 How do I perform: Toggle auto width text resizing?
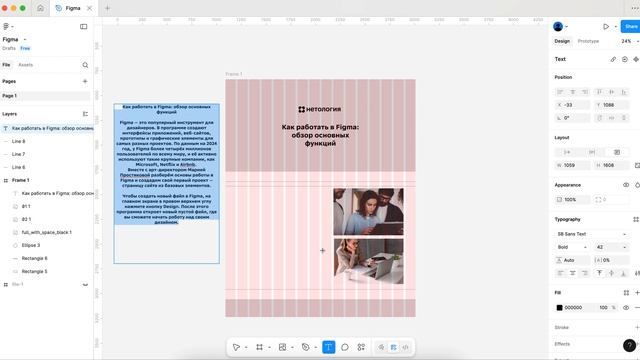tap(567, 152)
